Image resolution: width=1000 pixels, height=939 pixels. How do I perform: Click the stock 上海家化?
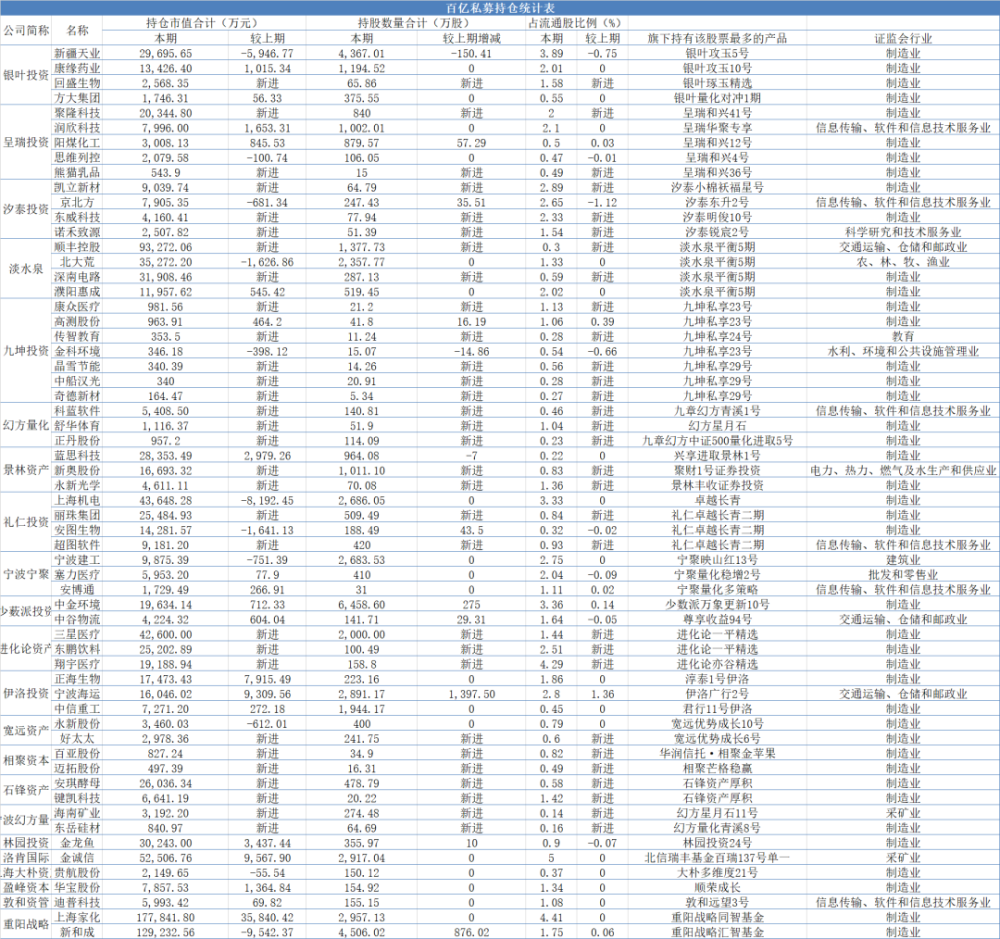[x=77, y=917]
